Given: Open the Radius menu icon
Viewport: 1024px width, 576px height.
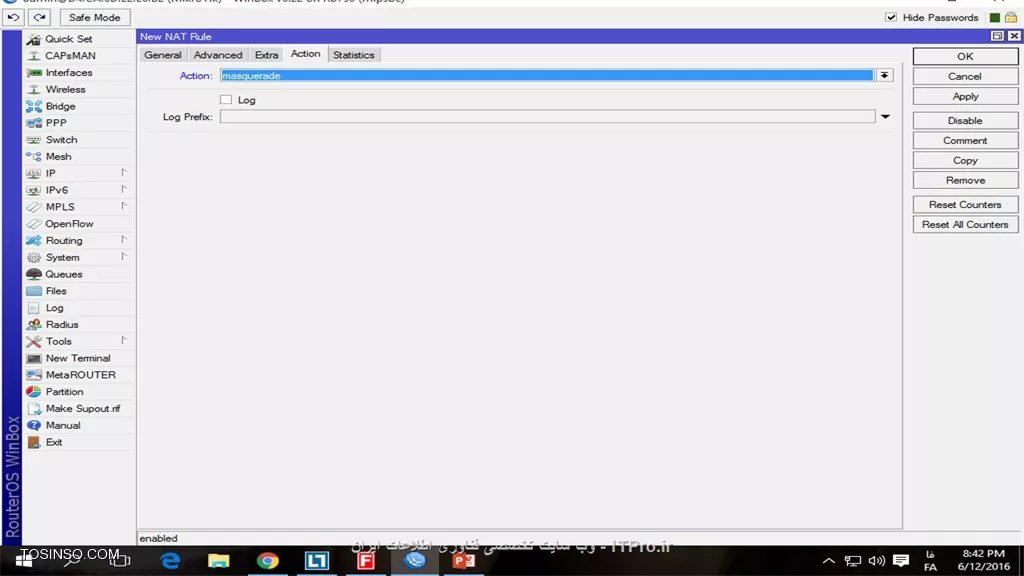Looking at the screenshot, I should pyautogui.click(x=34, y=325).
